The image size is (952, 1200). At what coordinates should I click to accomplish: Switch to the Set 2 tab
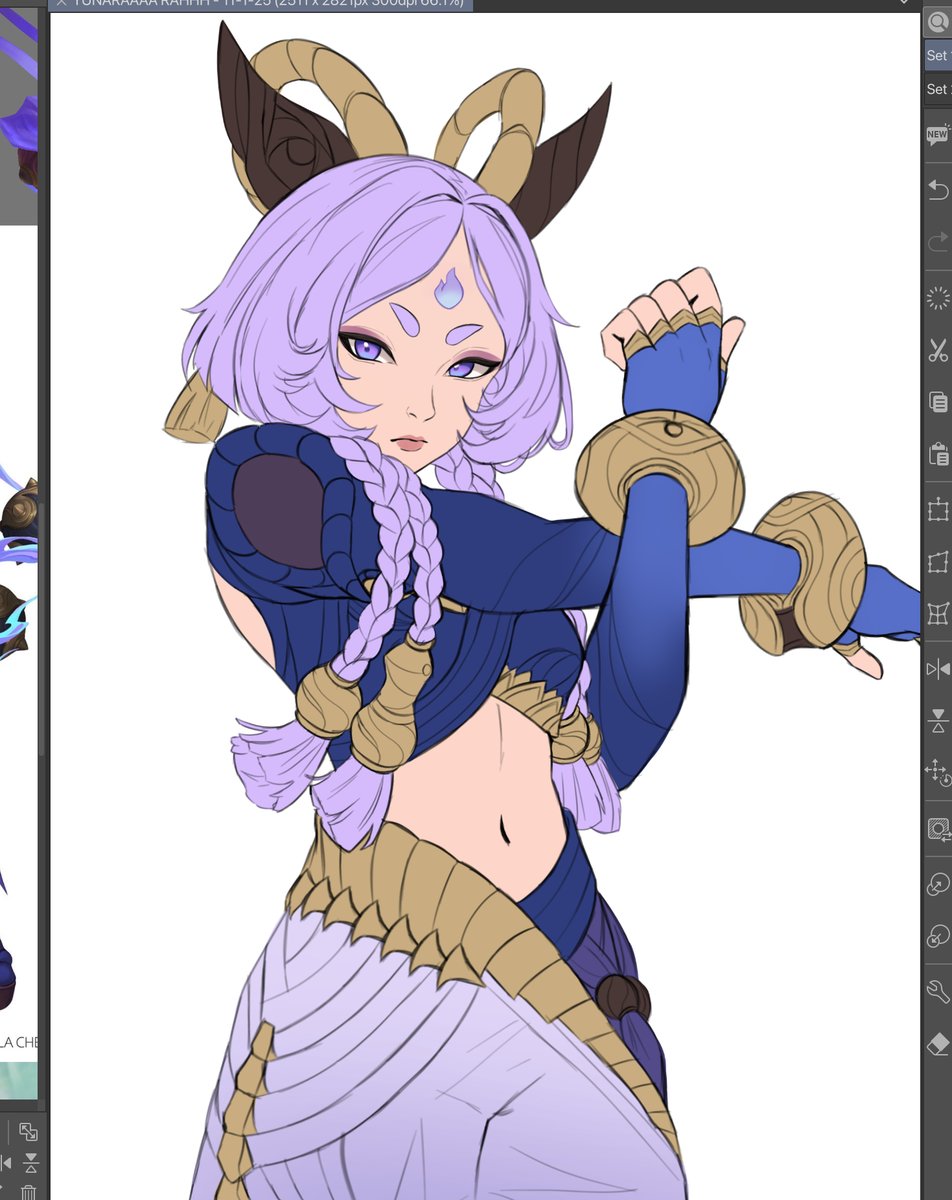[938, 89]
